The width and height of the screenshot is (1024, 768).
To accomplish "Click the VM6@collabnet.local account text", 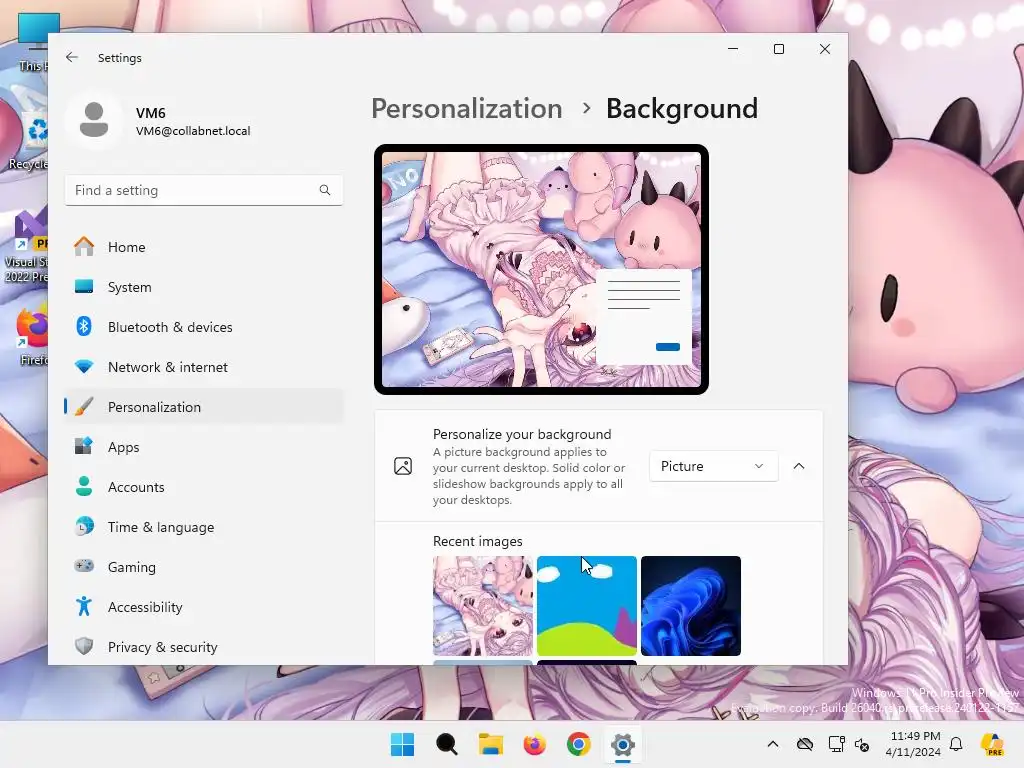I will coord(193,131).
